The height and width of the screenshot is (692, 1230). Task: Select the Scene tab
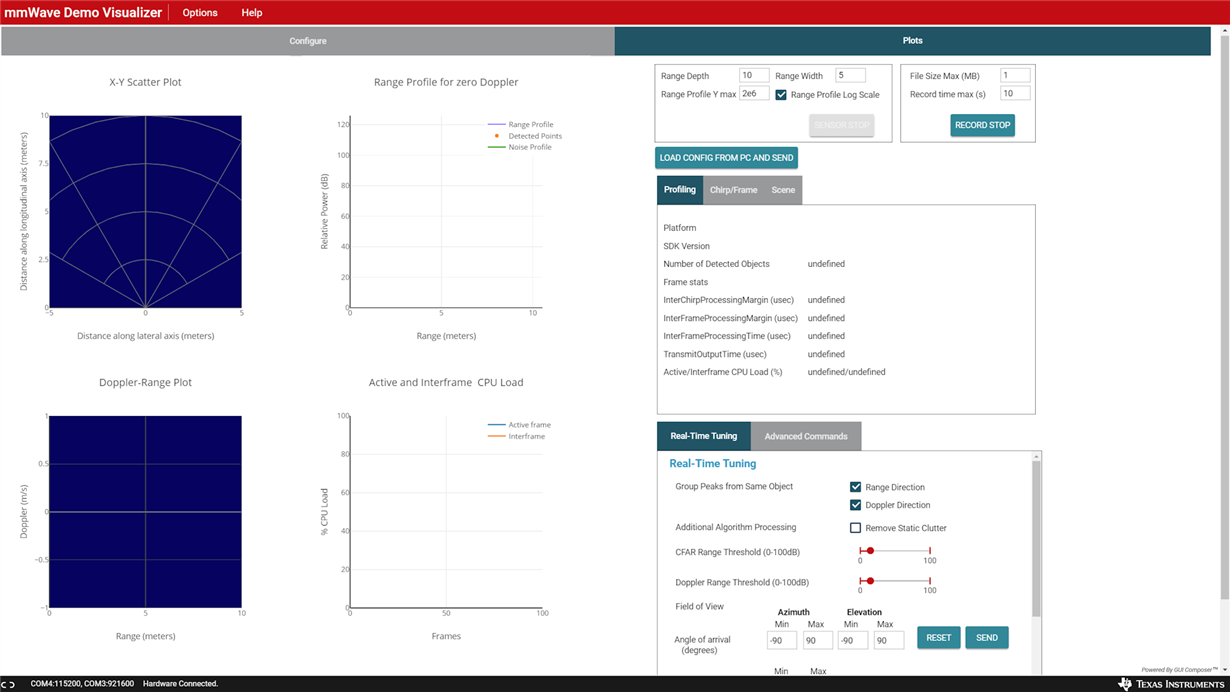783,190
